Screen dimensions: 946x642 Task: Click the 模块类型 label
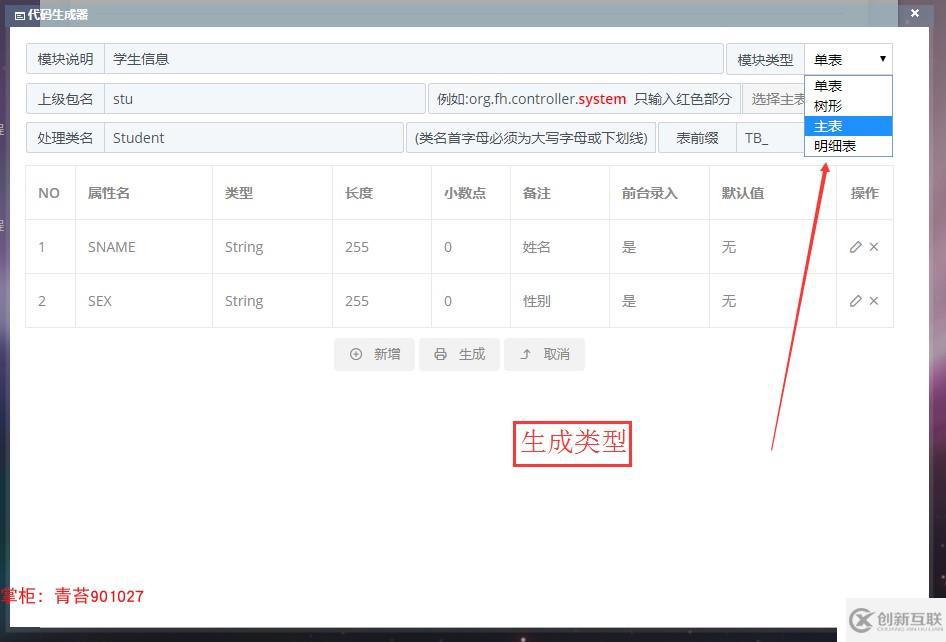coord(765,60)
